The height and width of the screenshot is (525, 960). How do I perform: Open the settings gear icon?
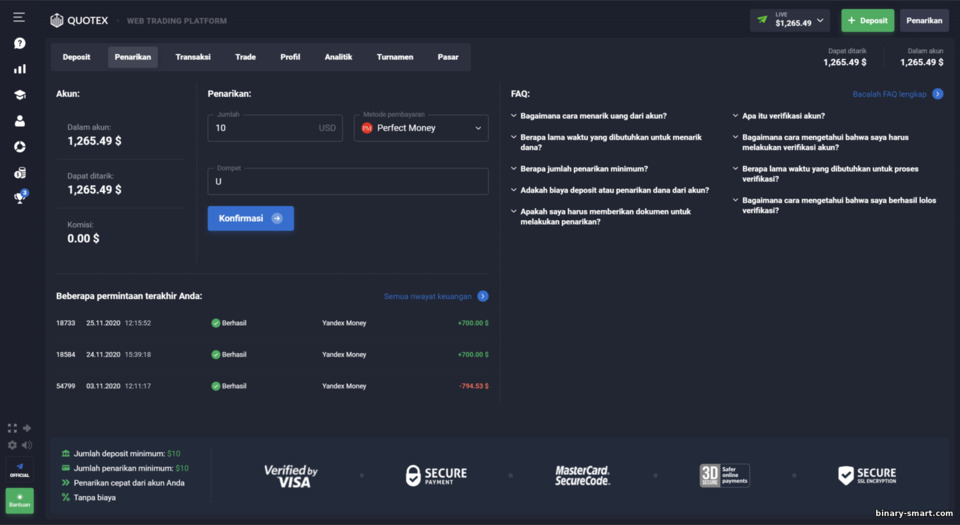tap(12, 445)
